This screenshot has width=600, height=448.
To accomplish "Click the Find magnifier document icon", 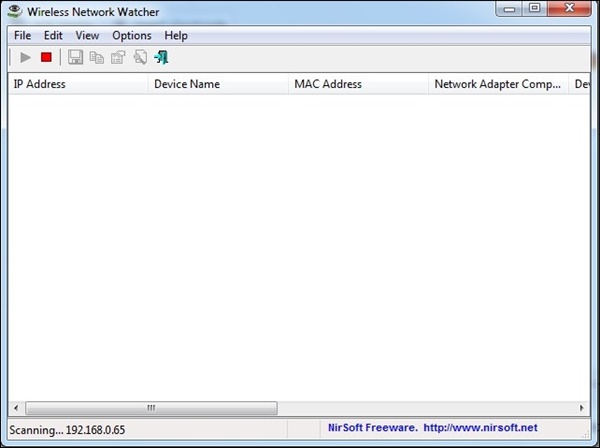I will (x=140, y=58).
